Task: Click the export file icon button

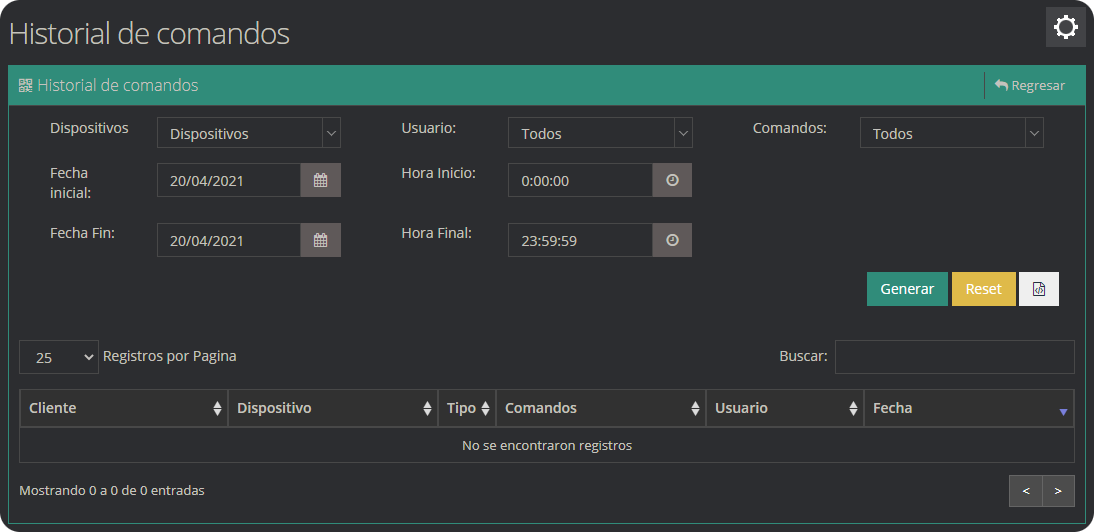Action: tap(1038, 289)
